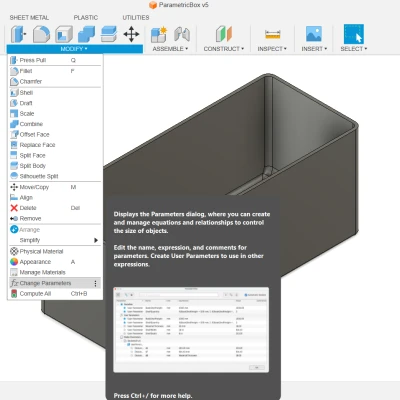Image resolution: width=400 pixels, height=400 pixels.
Task: Click the Parameters dialog preview thumbnail
Action: [x=191, y=330]
